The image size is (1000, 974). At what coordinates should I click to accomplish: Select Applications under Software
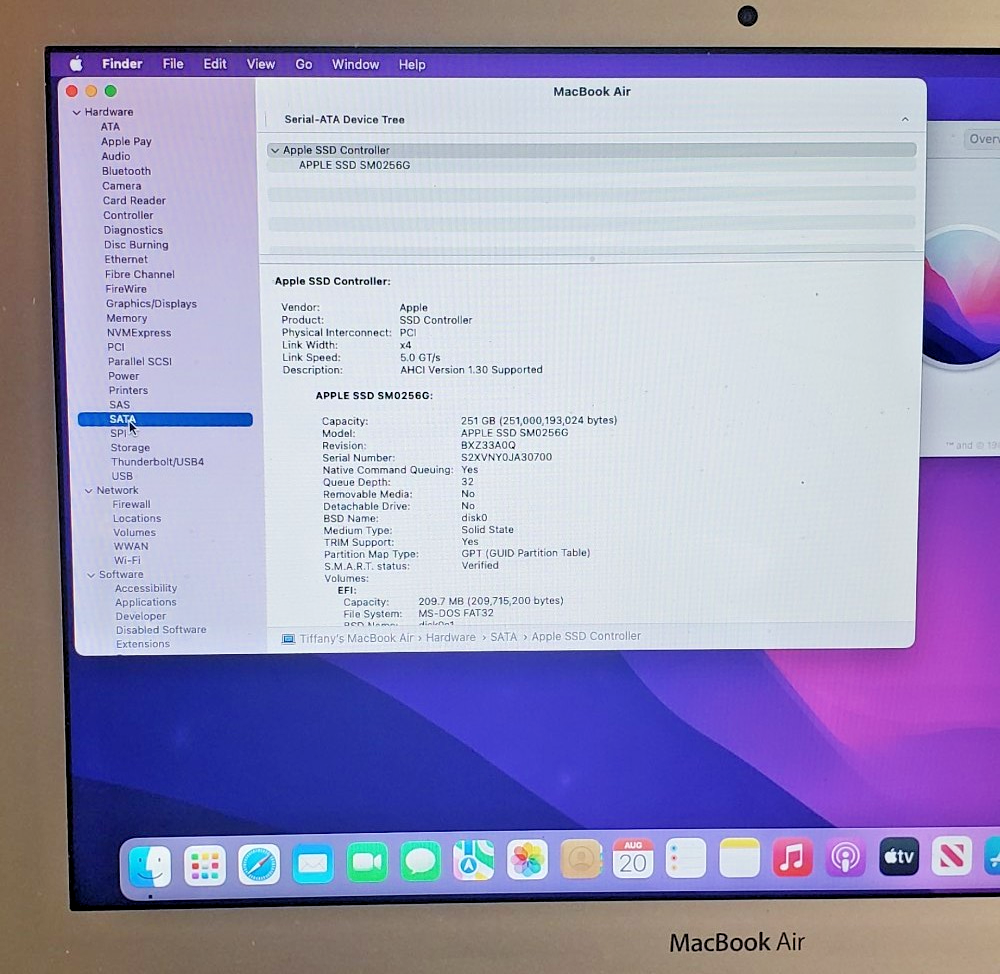tap(145, 603)
